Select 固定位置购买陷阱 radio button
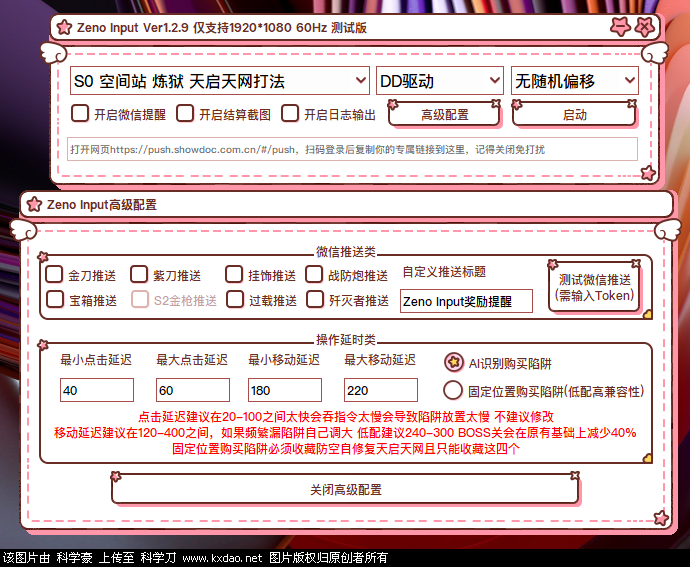The width and height of the screenshot is (690, 567). pyautogui.click(x=453, y=390)
